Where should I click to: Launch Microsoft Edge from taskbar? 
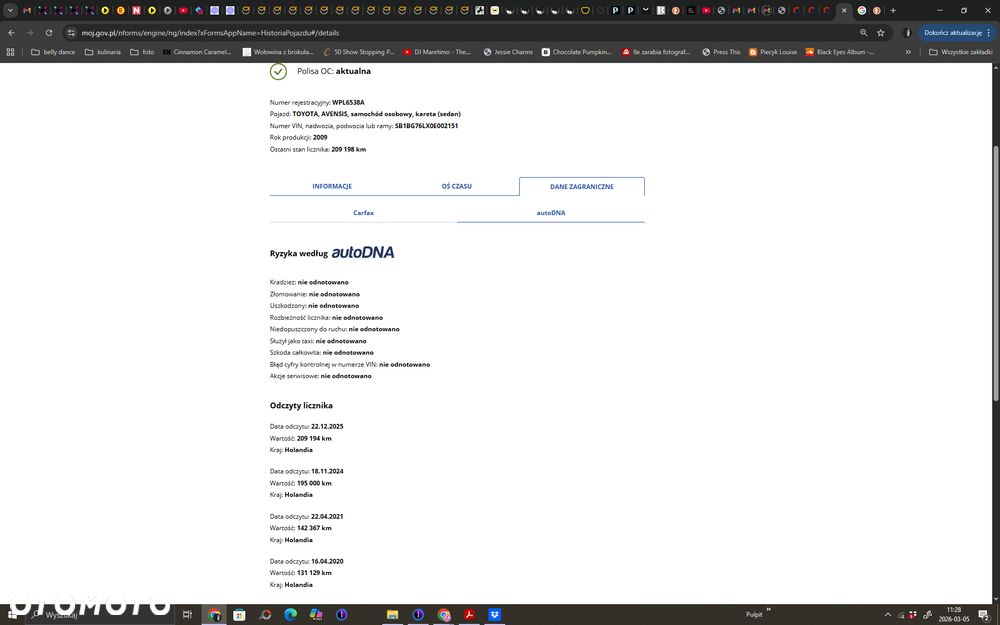[290, 614]
